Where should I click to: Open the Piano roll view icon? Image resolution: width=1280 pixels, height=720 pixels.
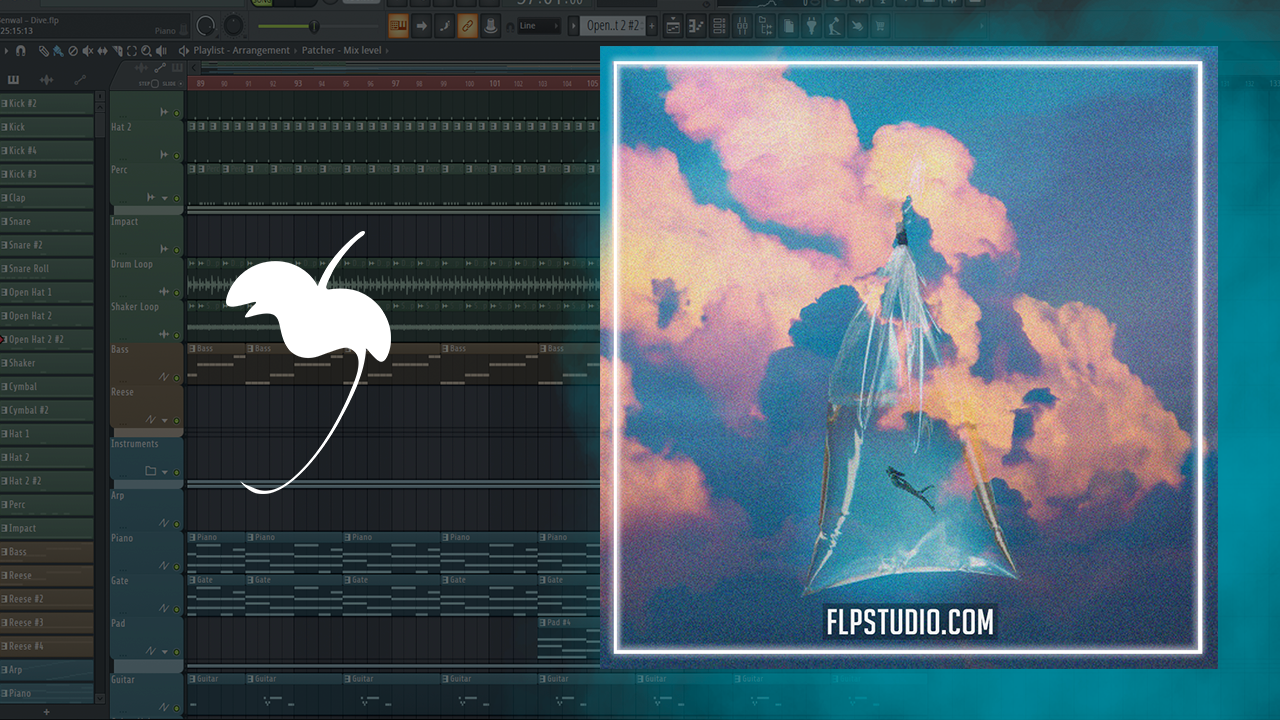point(696,26)
